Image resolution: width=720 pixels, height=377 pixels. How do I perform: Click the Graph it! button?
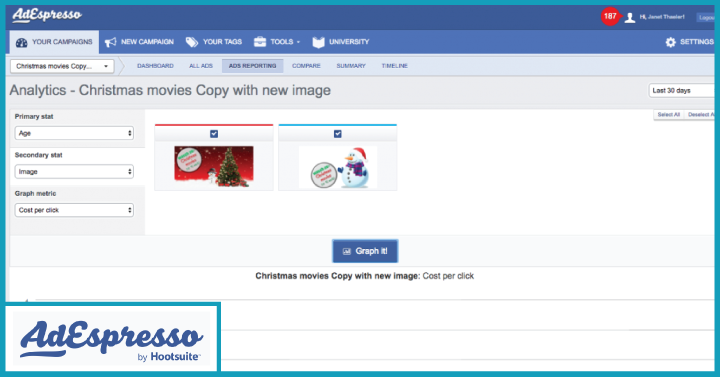click(365, 251)
